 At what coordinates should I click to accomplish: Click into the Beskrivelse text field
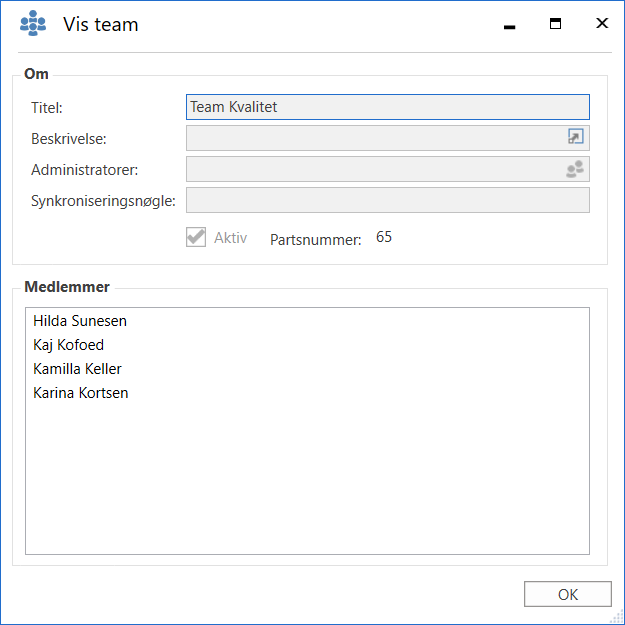click(375, 138)
